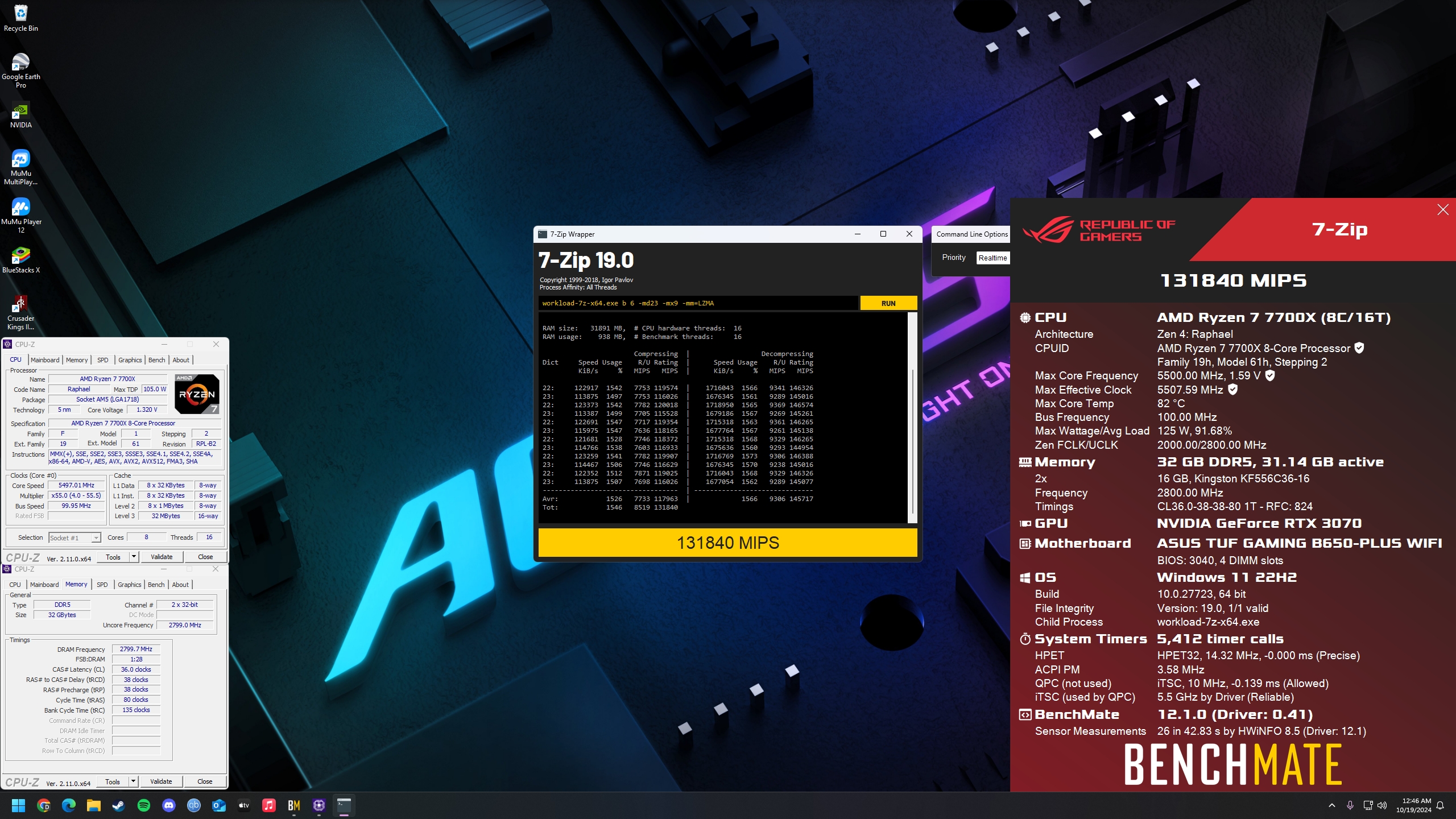Open qBittorrent from the taskbar

pos(194,805)
